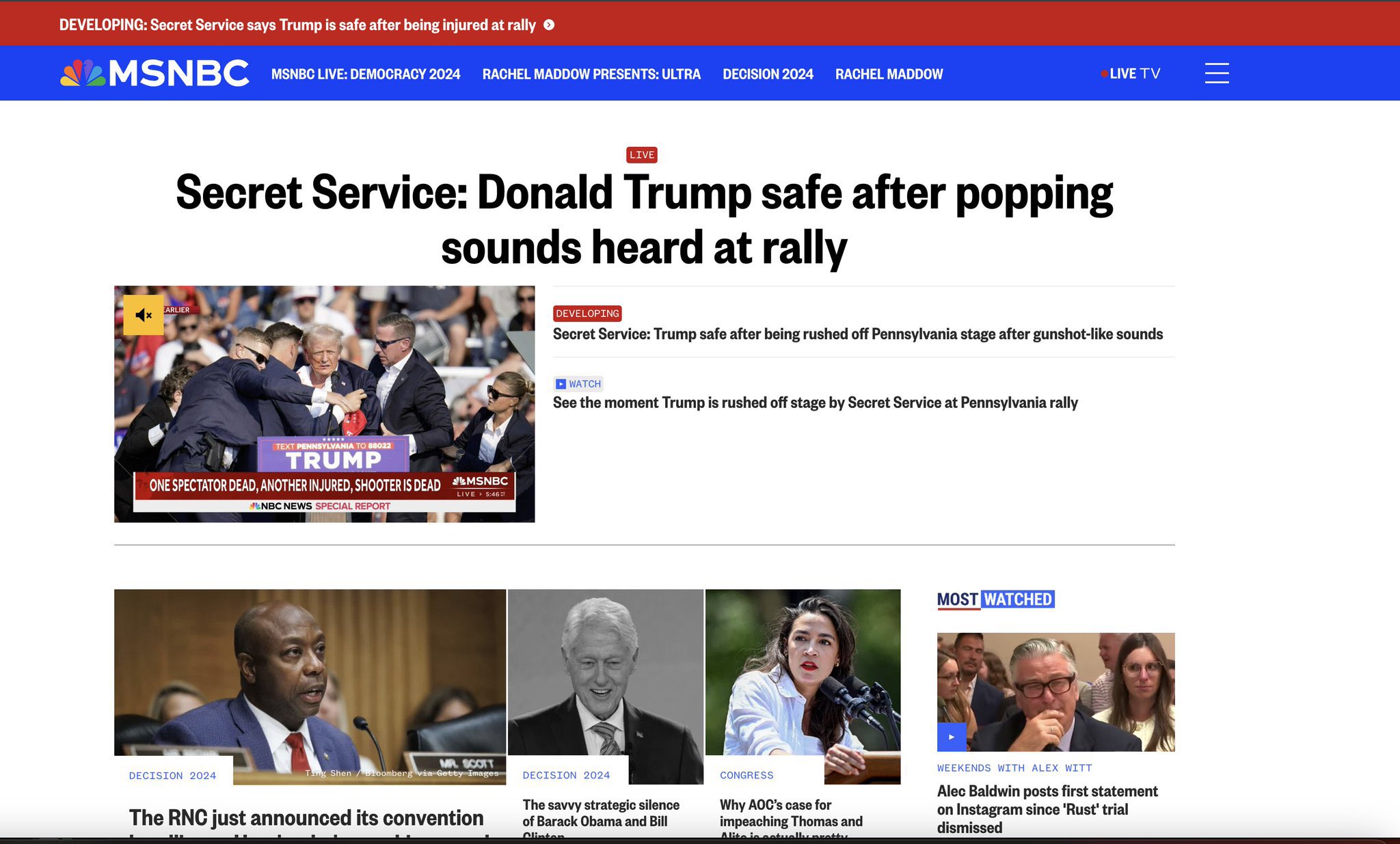Play the Alec Baldwin video
Viewport: 1400px width, 844px height.
point(951,737)
